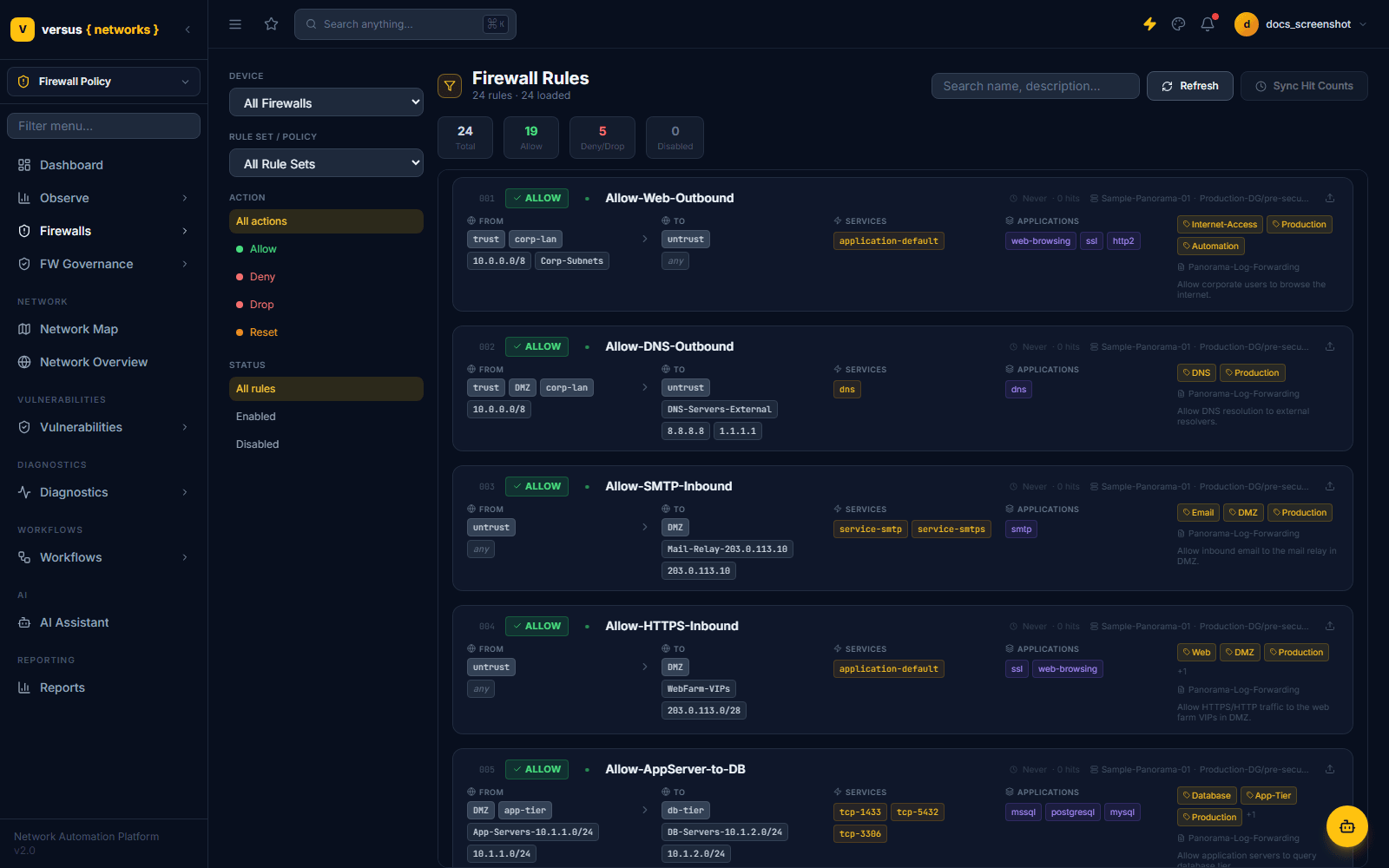The height and width of the screenshot is (868, 1389).
Task: Click the user avatar circle
Action: pos(1247,24)
